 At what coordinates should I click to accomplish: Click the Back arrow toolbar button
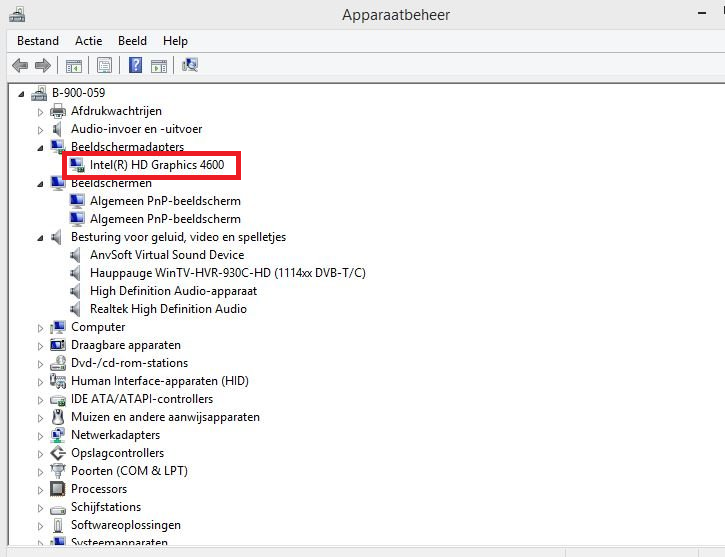click(x=20, y=65)
